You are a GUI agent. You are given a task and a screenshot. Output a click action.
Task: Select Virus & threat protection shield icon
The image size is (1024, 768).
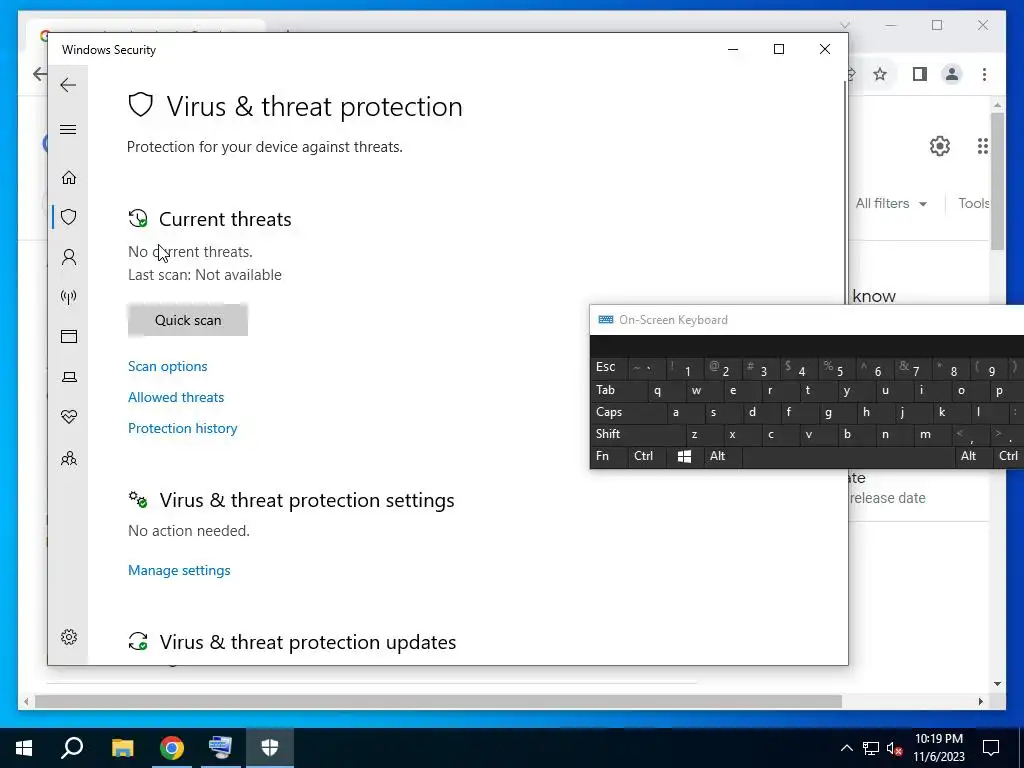pos(69,217)
